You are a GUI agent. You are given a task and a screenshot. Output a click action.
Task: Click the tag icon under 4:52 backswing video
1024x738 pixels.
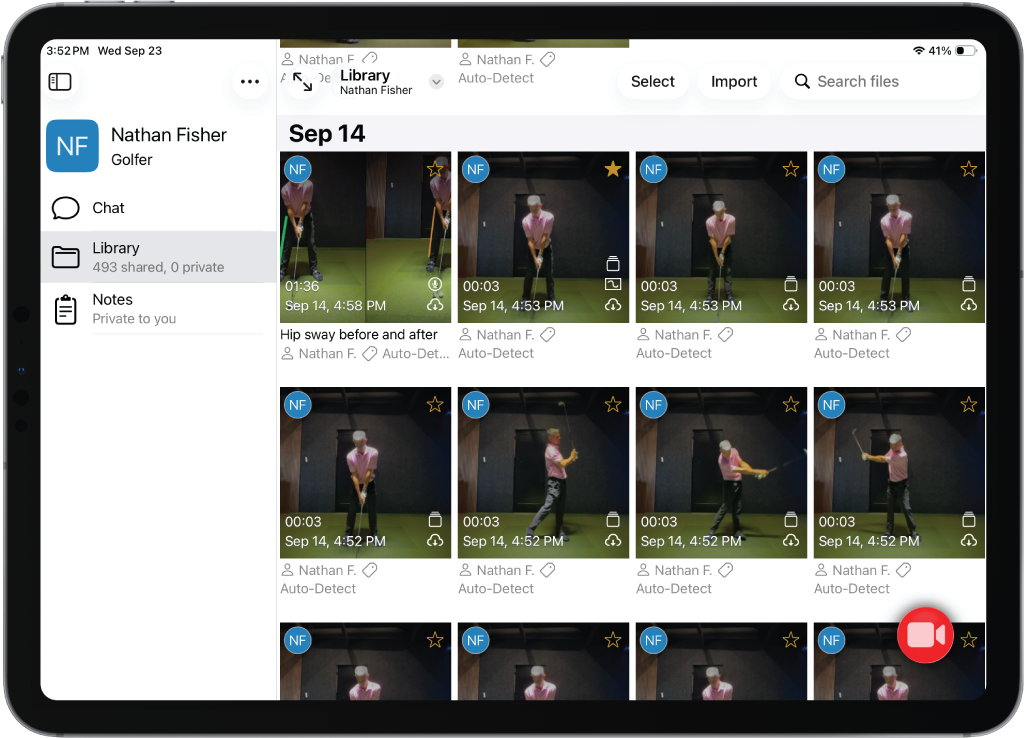pyautogui.click(x=547, y=570)
